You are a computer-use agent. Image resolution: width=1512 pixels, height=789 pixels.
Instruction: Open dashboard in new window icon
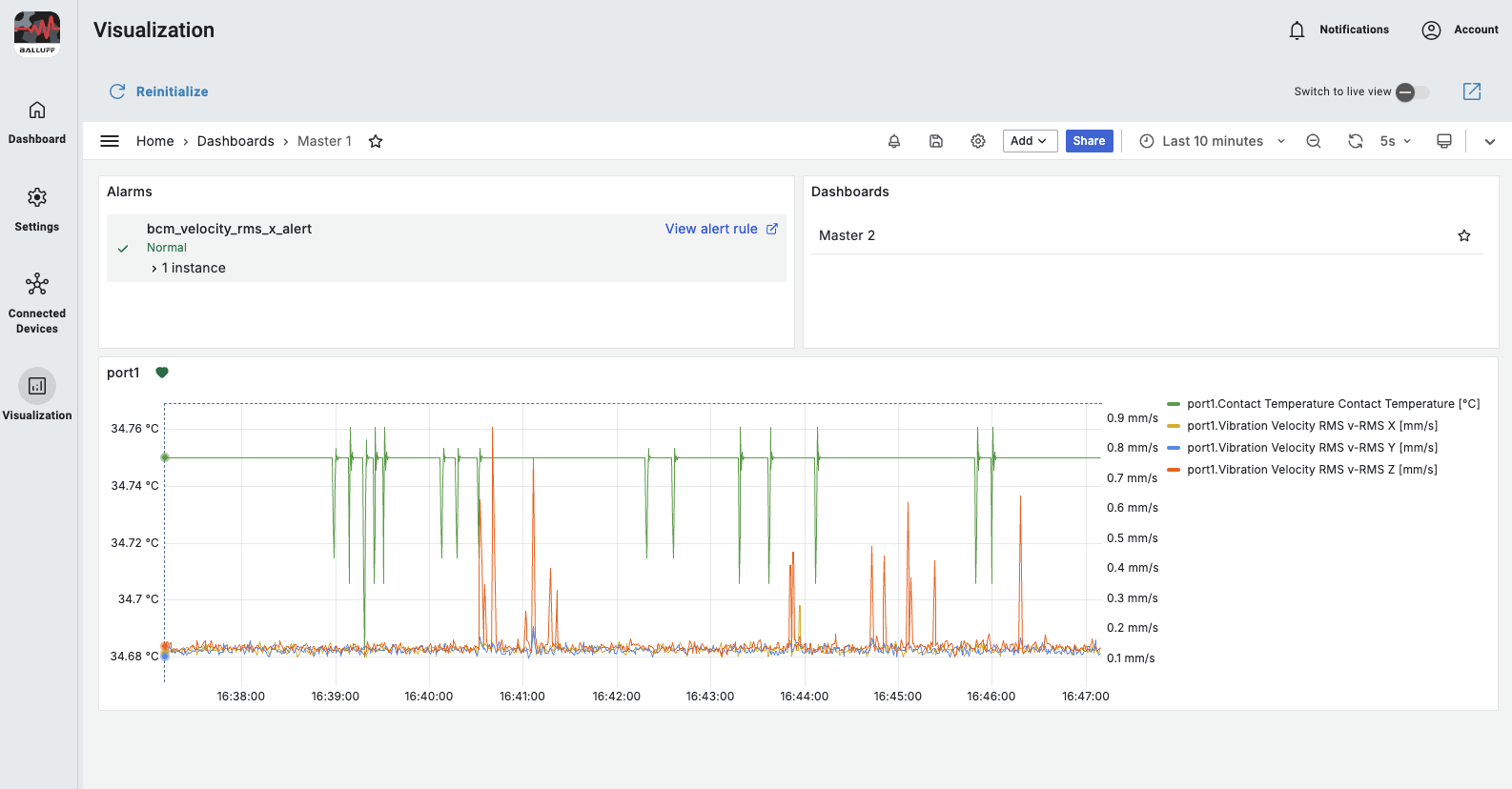point(1472,91)
